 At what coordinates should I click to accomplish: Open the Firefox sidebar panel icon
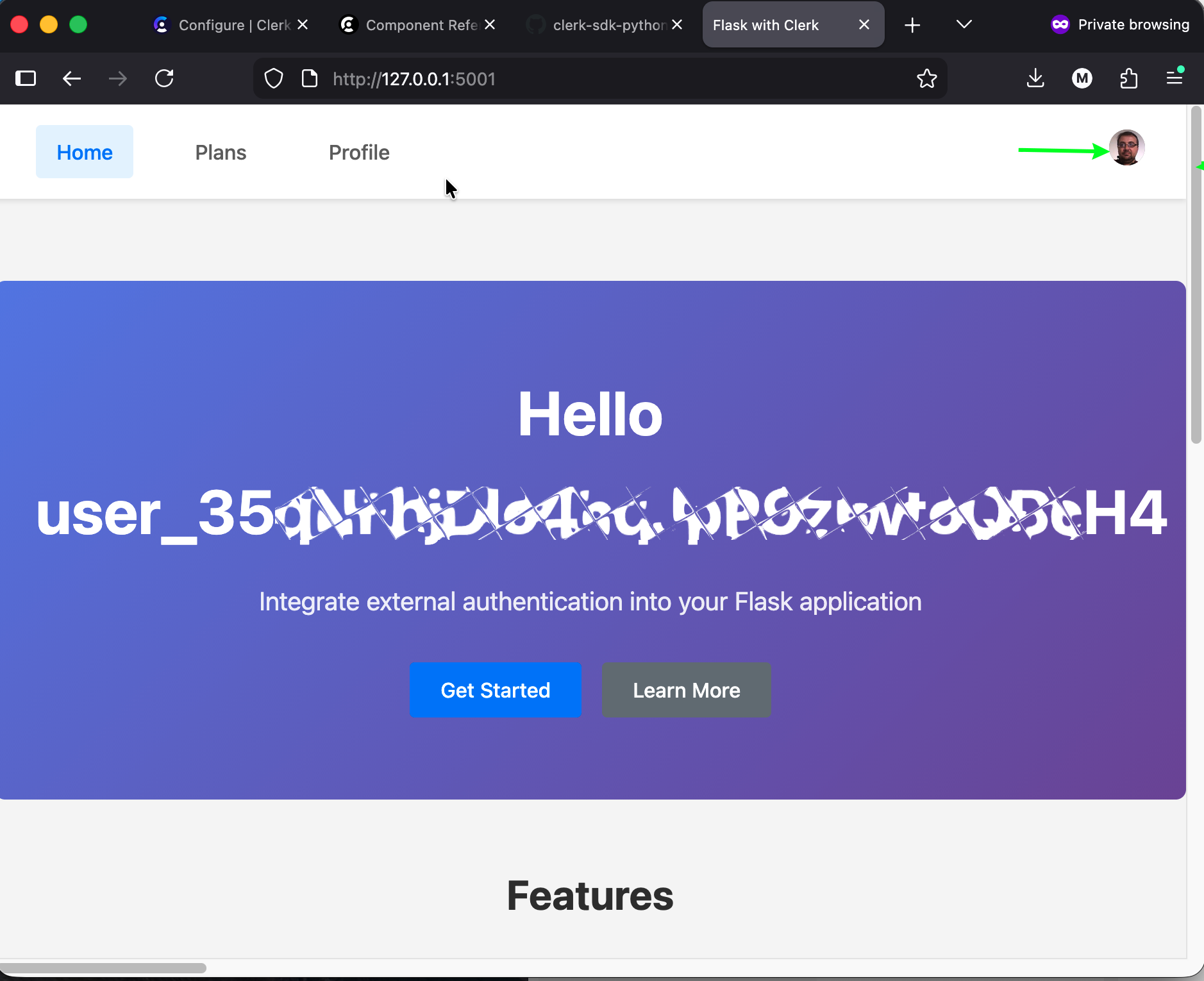pos(26,79)
